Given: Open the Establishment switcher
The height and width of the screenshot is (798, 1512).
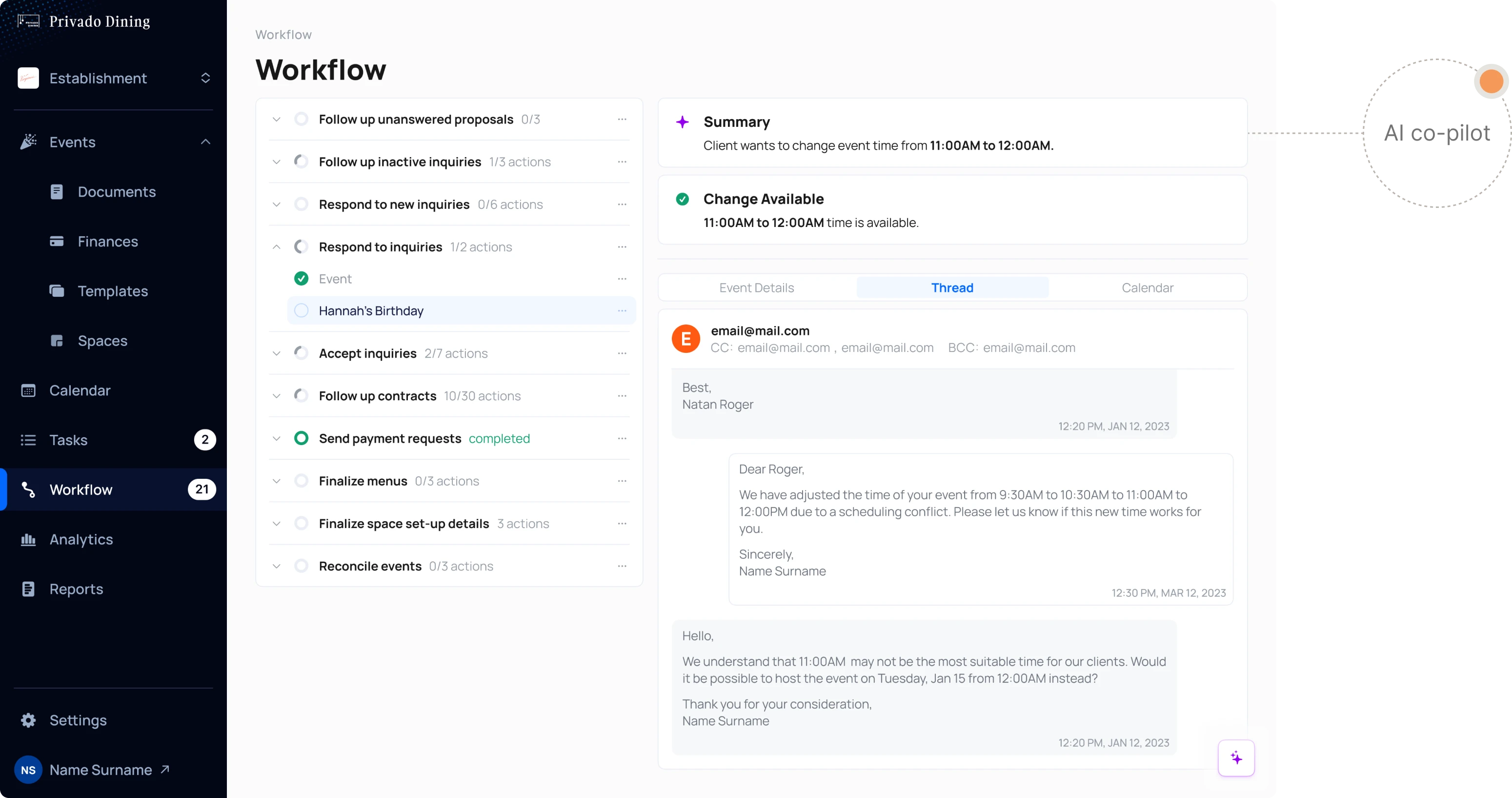Looking at the screenshot, I should (205, 78).
